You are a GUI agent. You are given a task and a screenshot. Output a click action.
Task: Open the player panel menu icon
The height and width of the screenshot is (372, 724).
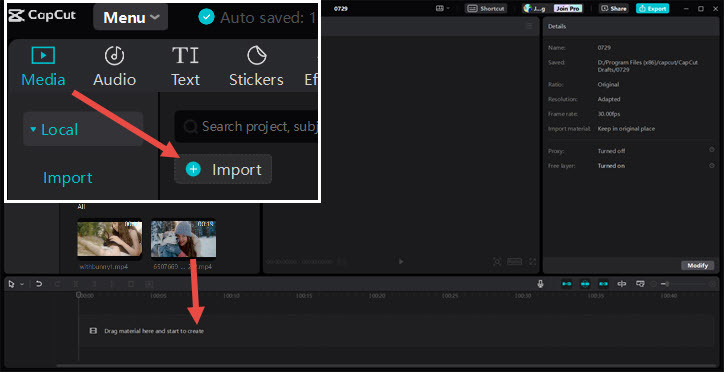tap(530, 26)
